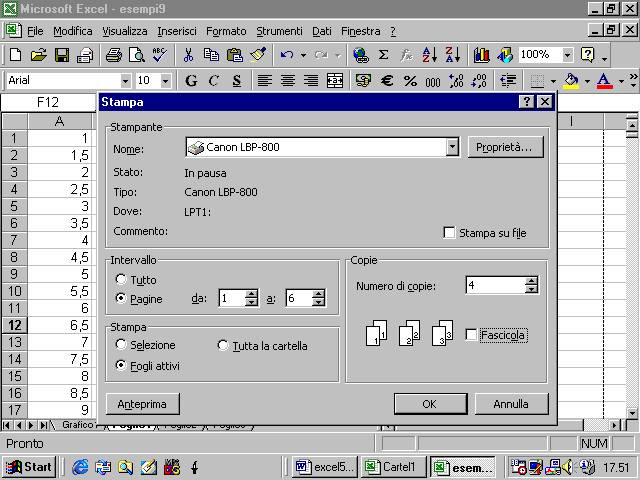Open the Strumenti menu

[x=279, y=31]
